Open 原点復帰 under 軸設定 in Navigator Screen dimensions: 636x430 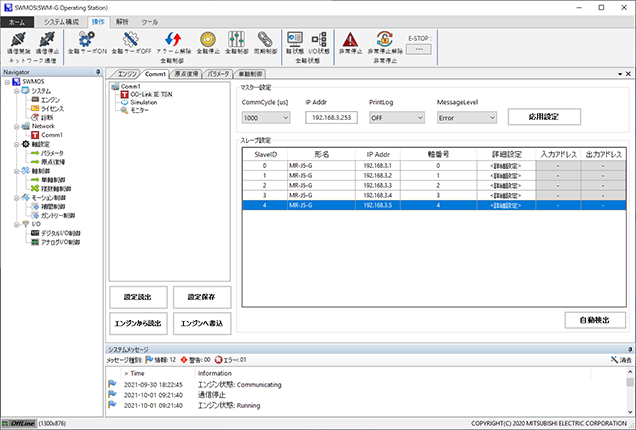(x=48, y=162)
